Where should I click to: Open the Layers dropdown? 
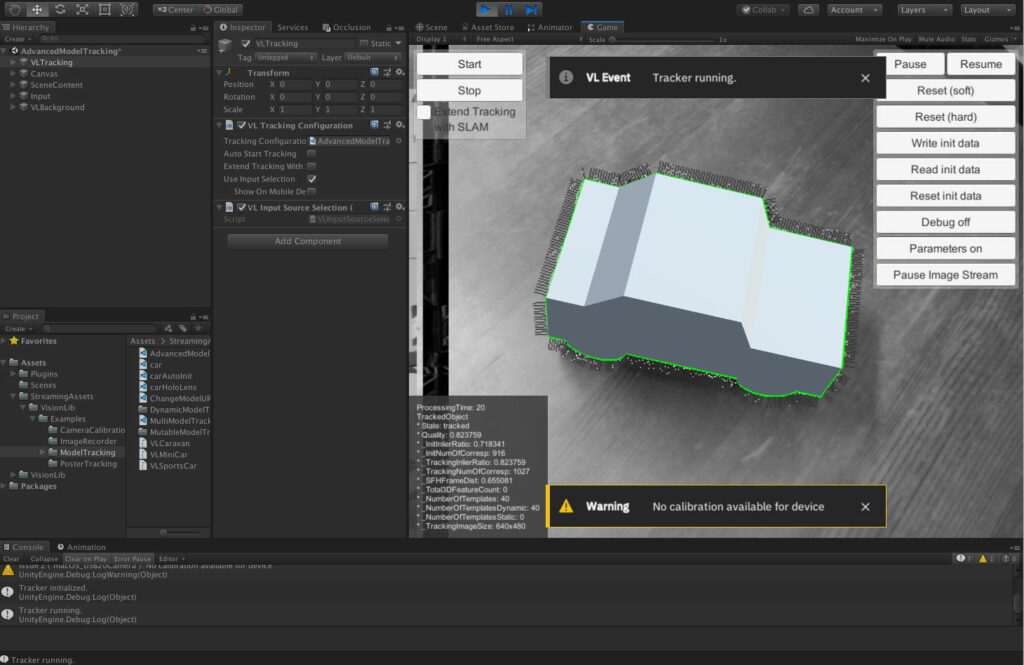click(x=924, y=10)
